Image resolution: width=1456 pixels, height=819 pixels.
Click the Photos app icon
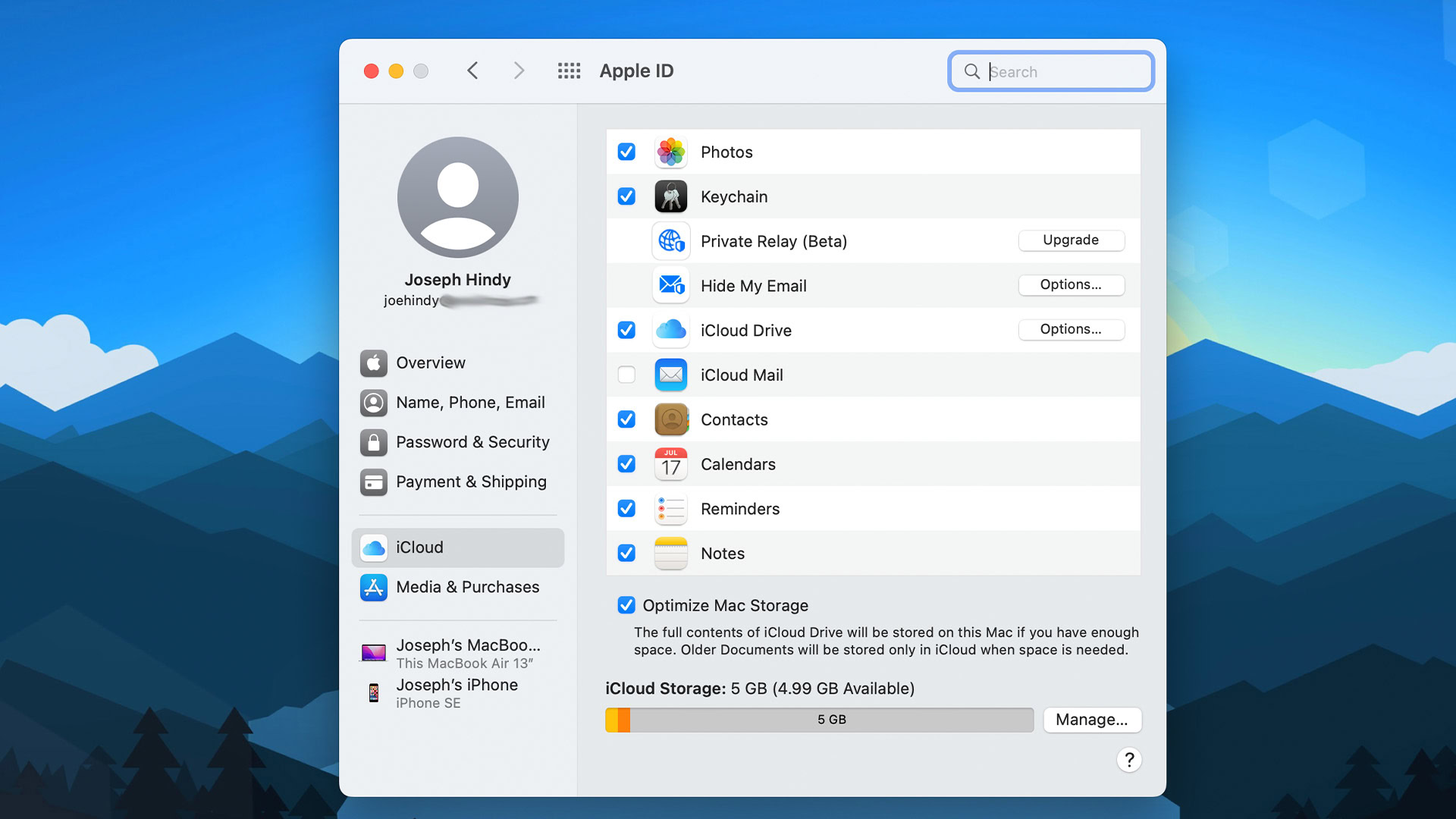670,152
